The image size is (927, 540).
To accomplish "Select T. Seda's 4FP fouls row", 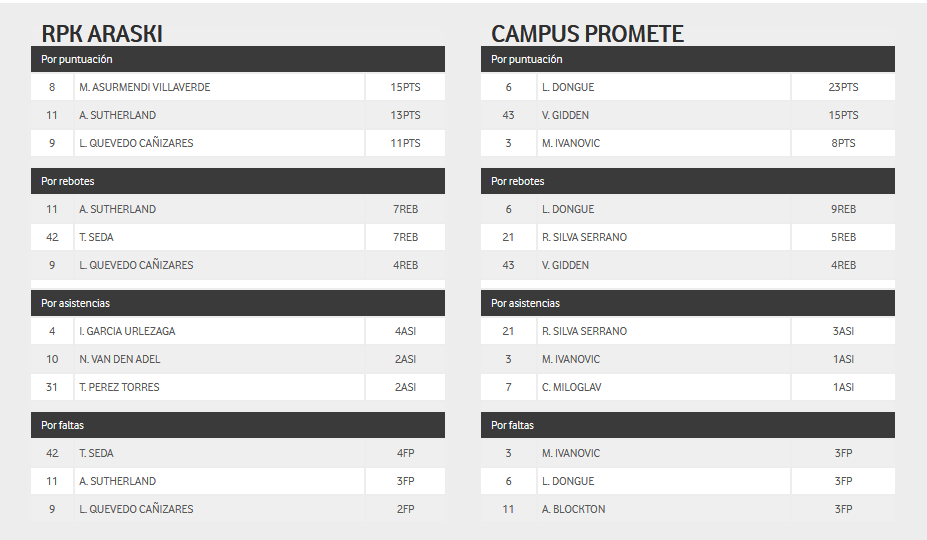I will pyautogui.click(x=238, y=453).
